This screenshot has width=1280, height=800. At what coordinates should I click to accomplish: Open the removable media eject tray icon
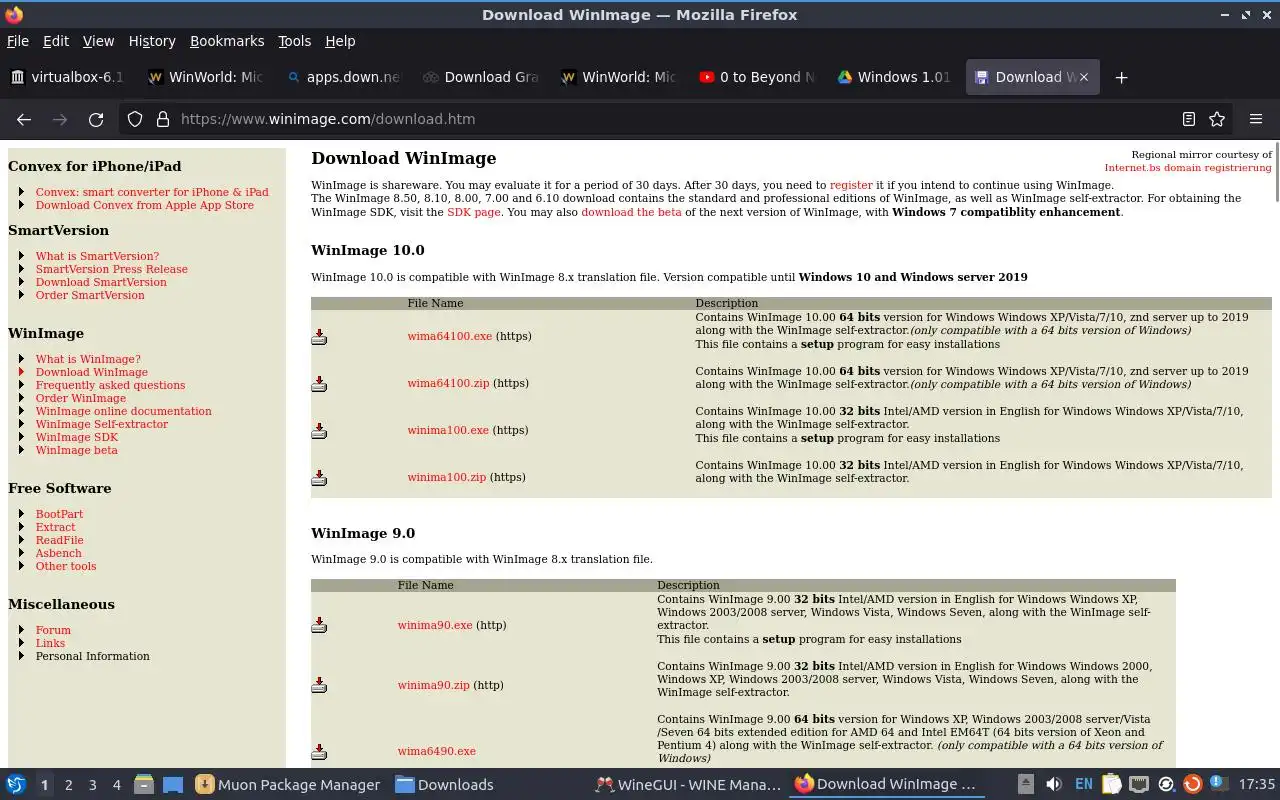pyautogui.click(x=1026, y=784)
